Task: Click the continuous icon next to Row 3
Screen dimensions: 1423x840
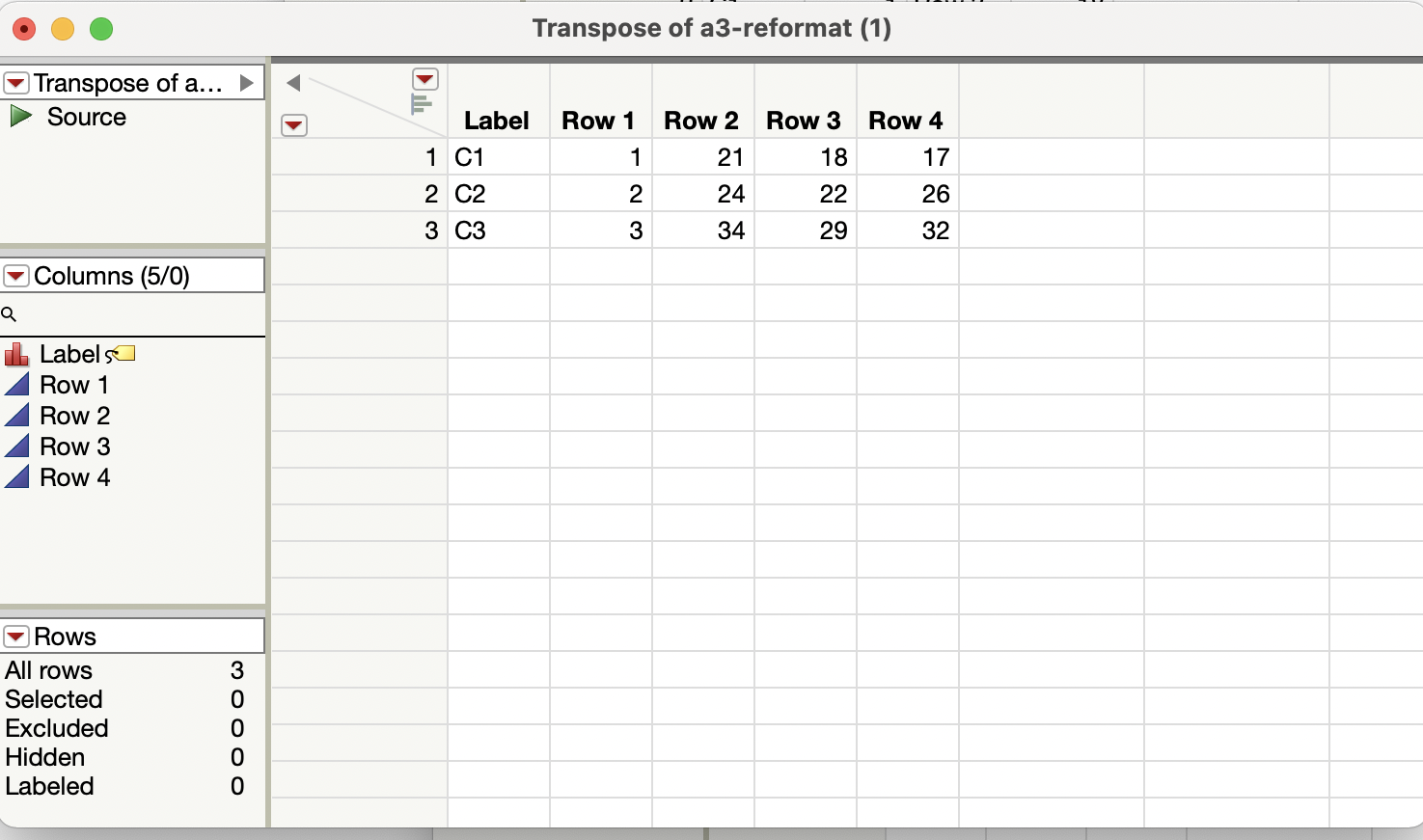Action: coord(16,447)
